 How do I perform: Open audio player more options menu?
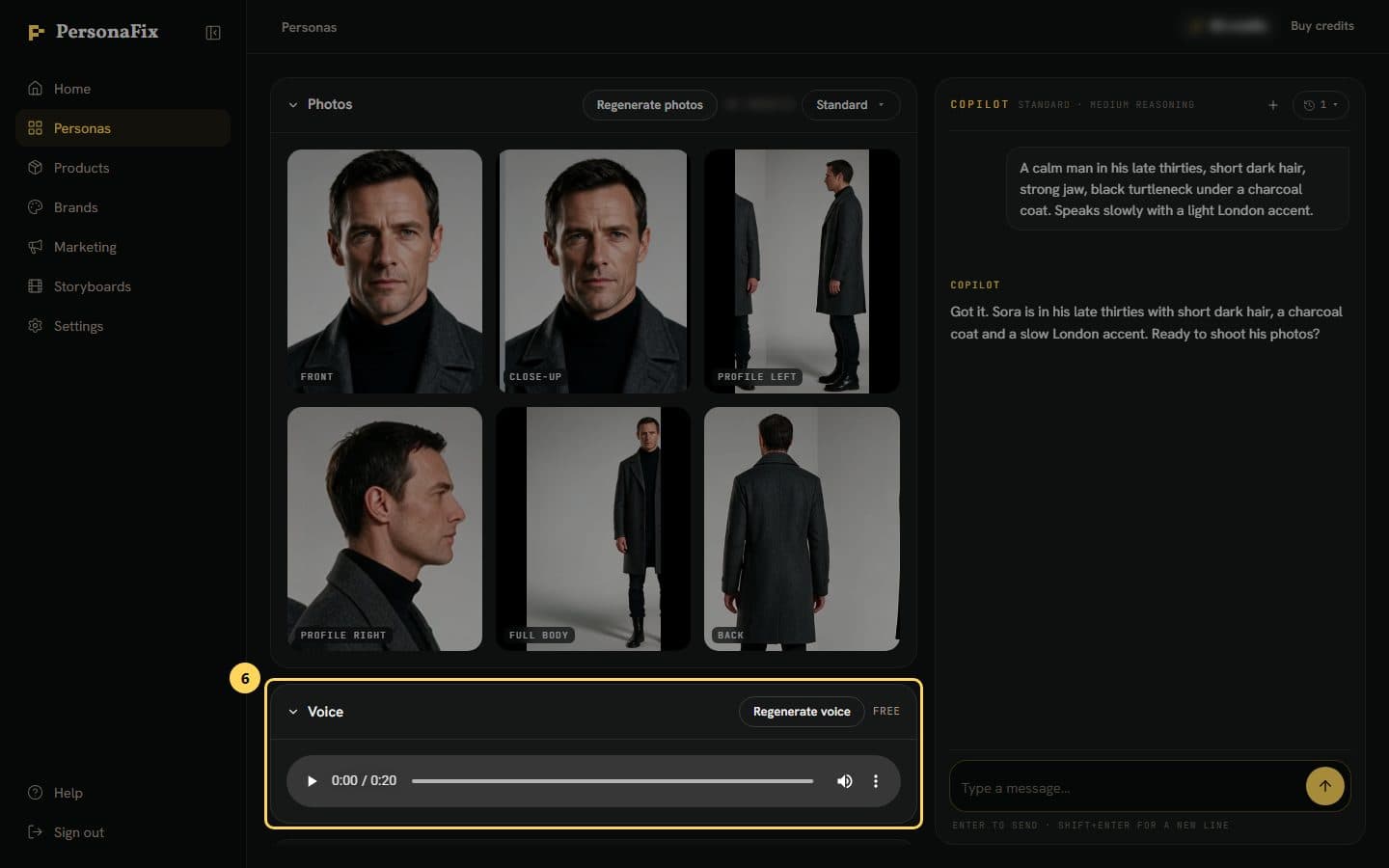pos(876,781)
